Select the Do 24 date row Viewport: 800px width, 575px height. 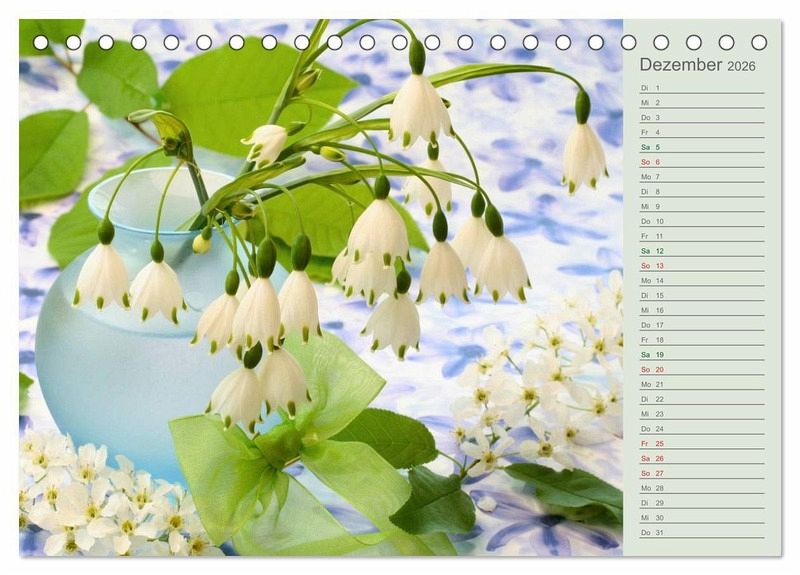point(700,429)
